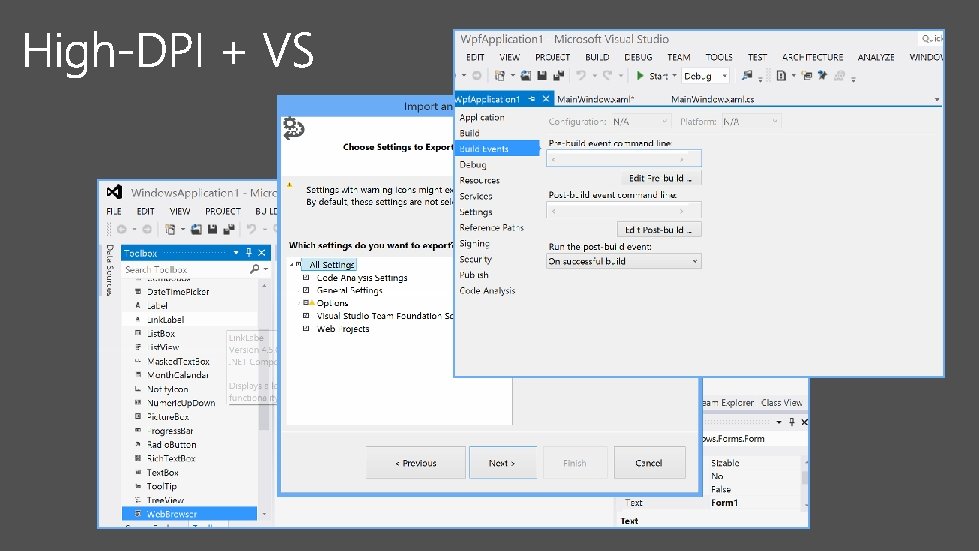Viewport: 979px width, 551px height.
Task: Cancel the Import and Export wizard
Action: point(649,463)
